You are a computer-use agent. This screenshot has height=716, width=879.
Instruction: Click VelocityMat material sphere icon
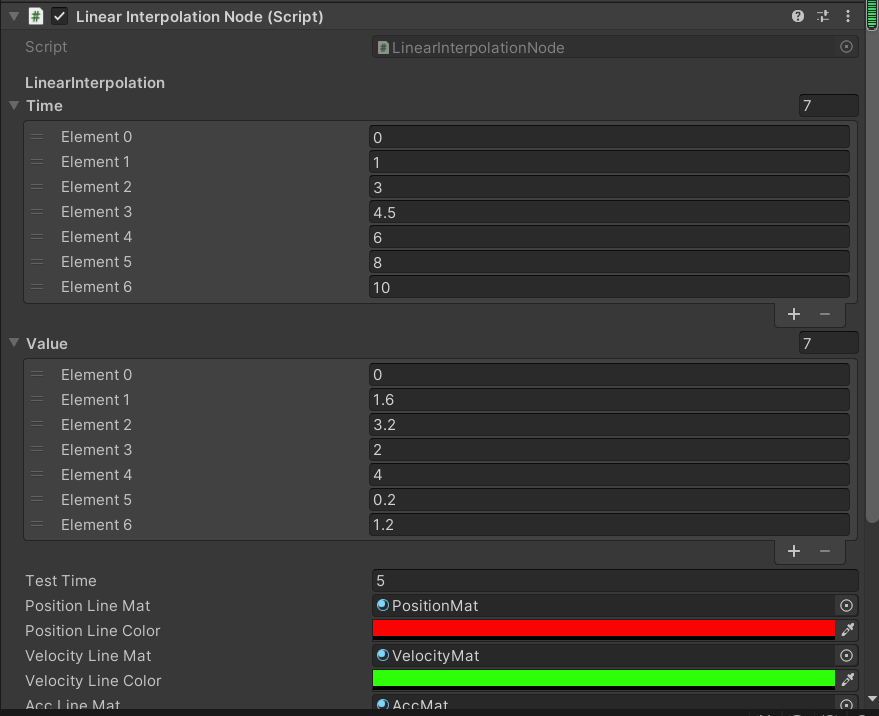tap(383, 655)
